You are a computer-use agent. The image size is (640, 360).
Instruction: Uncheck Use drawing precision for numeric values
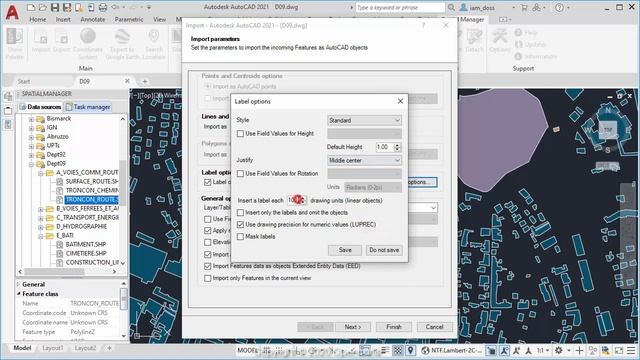pyautogui.click(x=240, y=224)
